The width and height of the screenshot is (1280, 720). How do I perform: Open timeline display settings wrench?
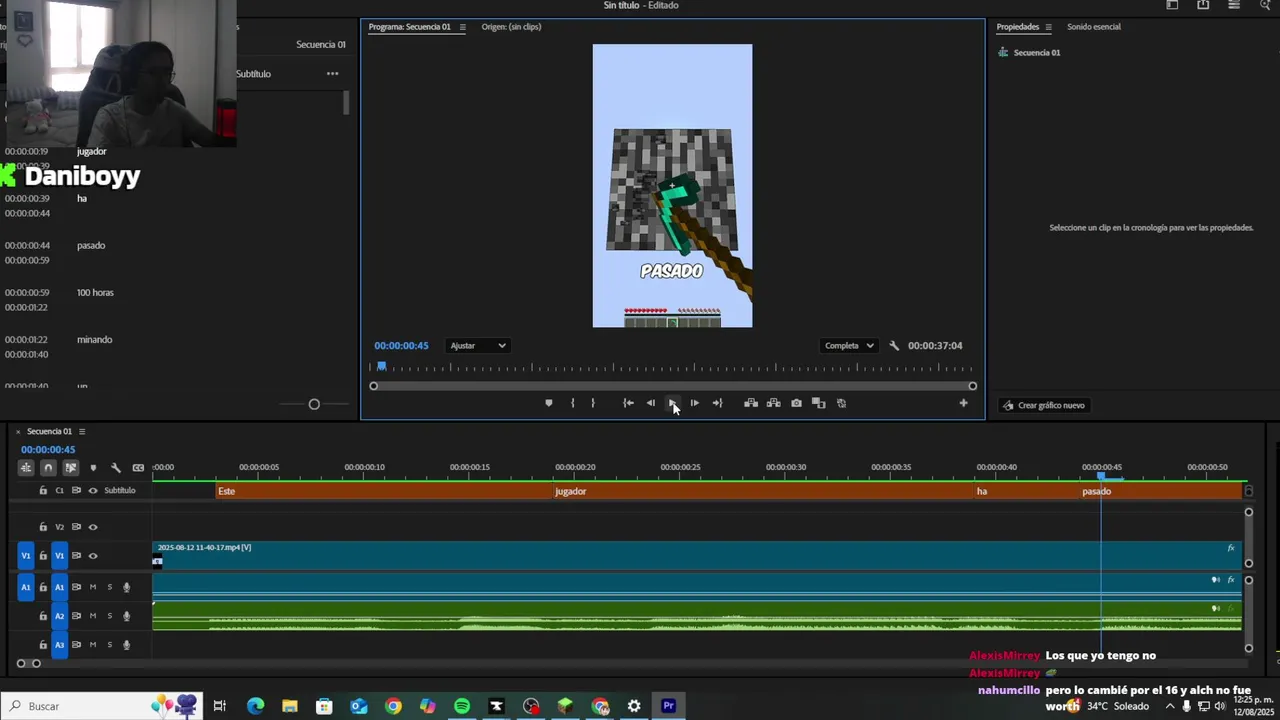click(x=116, y=468)
